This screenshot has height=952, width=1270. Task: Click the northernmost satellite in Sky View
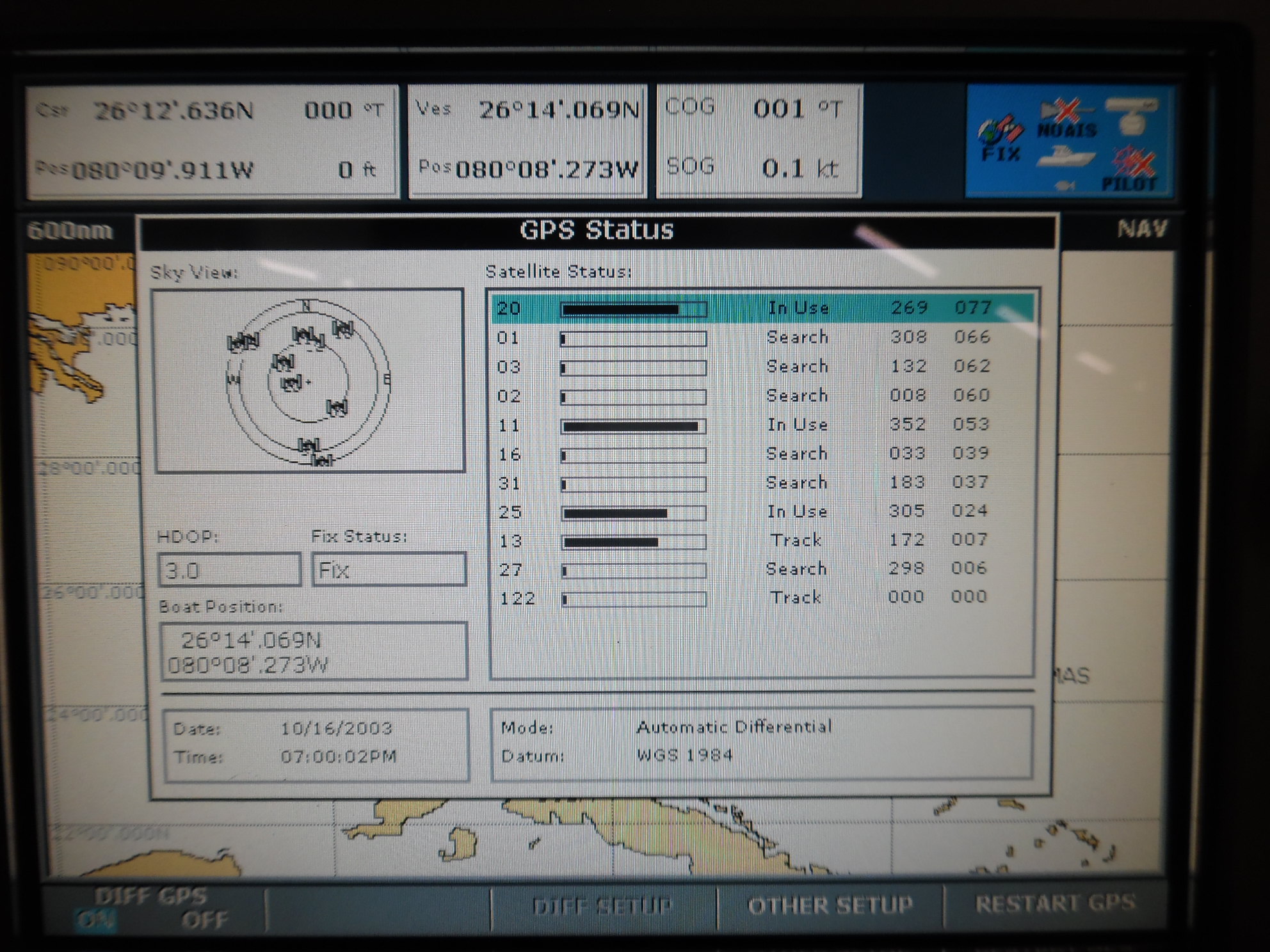tap(342, 329)
